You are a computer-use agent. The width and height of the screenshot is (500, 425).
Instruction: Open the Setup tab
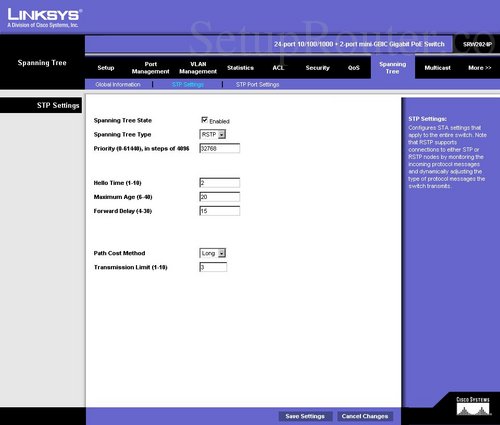106,68
